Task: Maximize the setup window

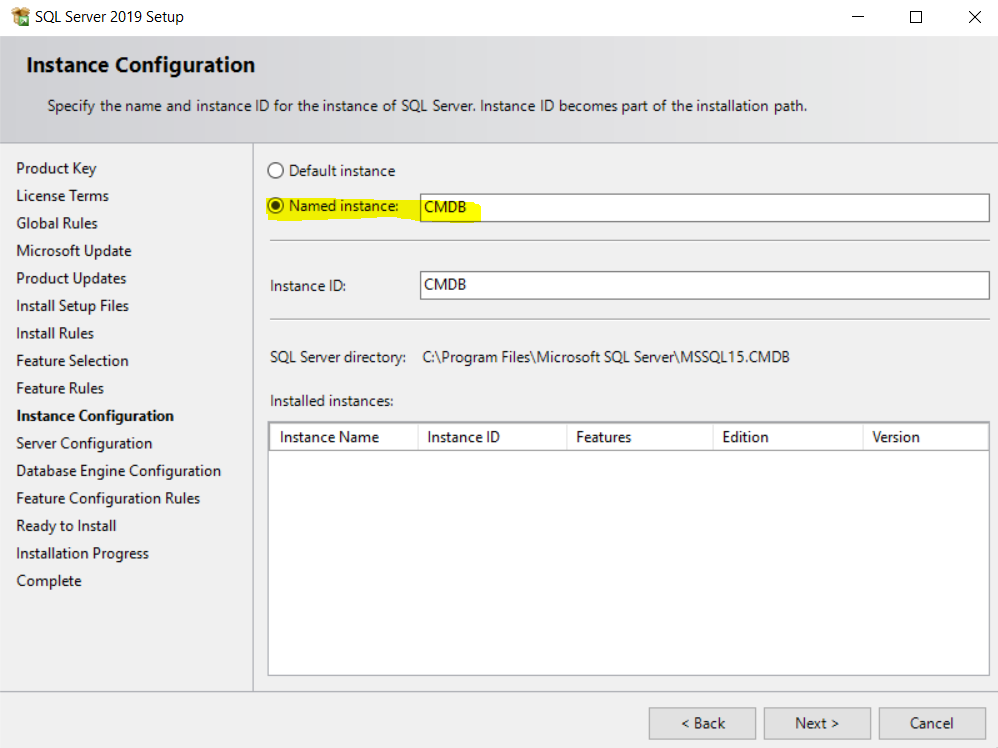Action: coord(916,17)
